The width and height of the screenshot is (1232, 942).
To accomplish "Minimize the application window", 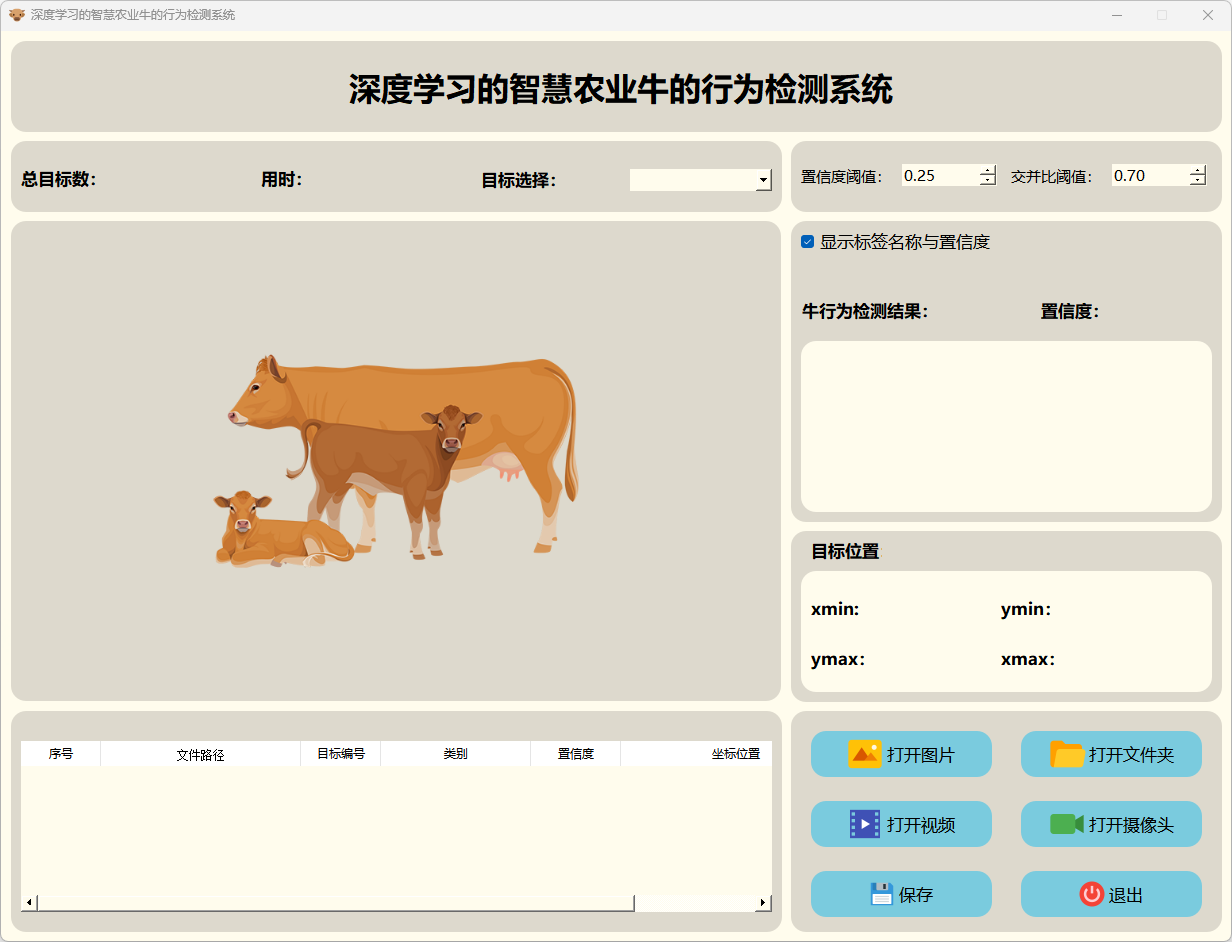I will pos(1116,15).
